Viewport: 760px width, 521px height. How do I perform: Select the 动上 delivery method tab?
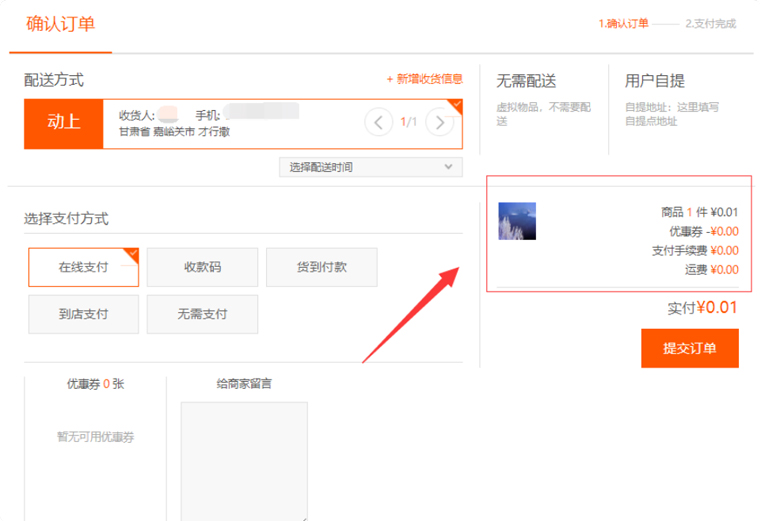[64, 123]
